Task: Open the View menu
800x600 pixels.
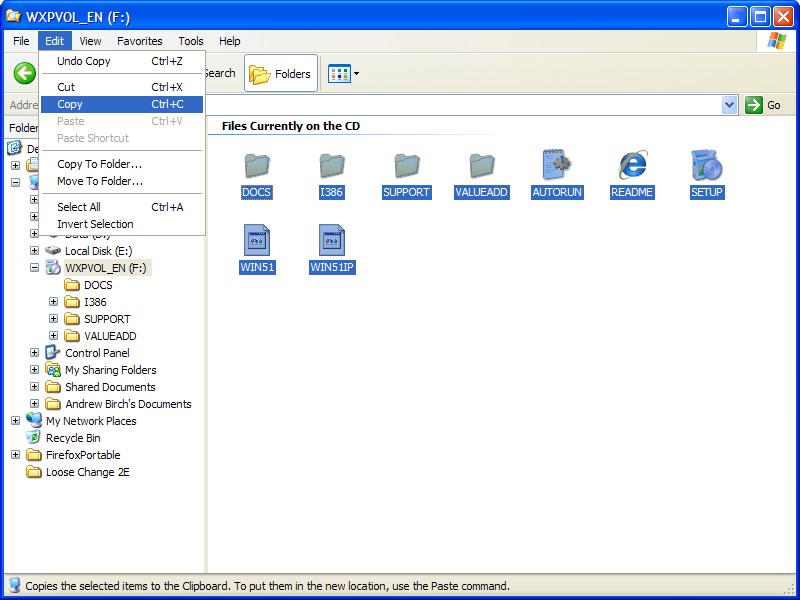Action: 90,41
